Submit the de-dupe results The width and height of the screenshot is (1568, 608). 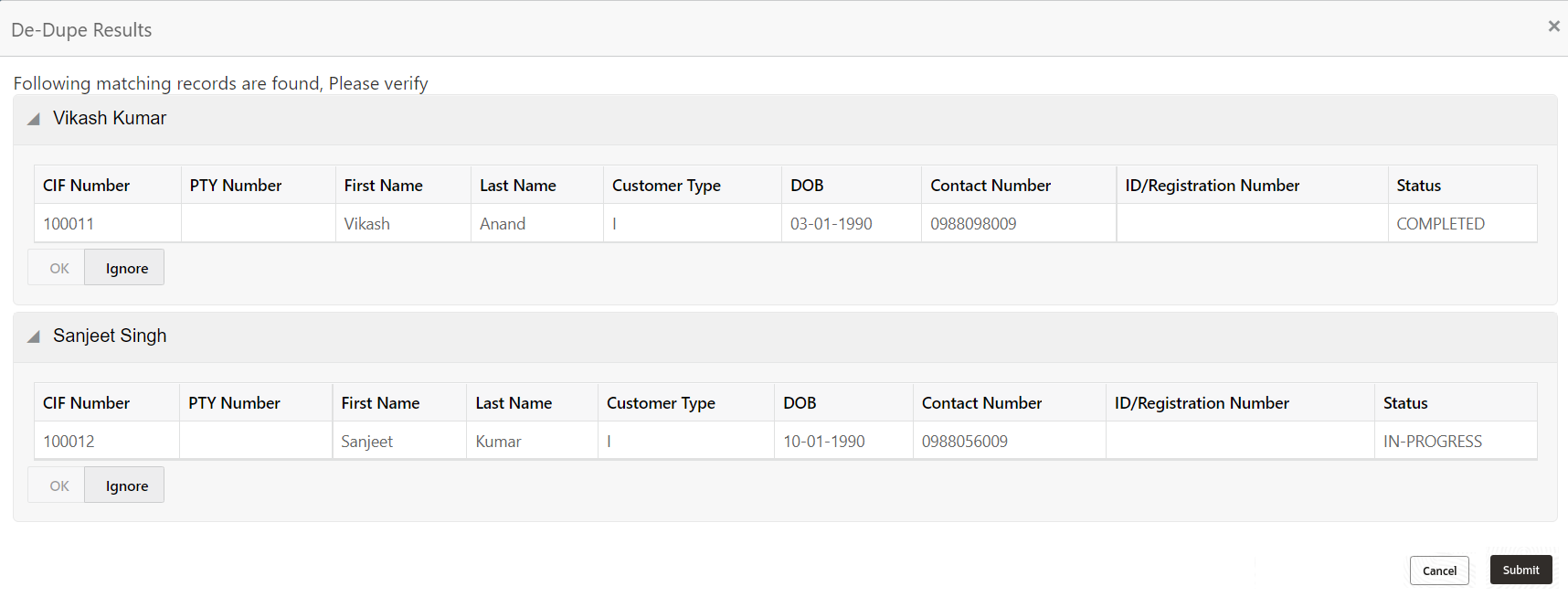click(1520, 570)
